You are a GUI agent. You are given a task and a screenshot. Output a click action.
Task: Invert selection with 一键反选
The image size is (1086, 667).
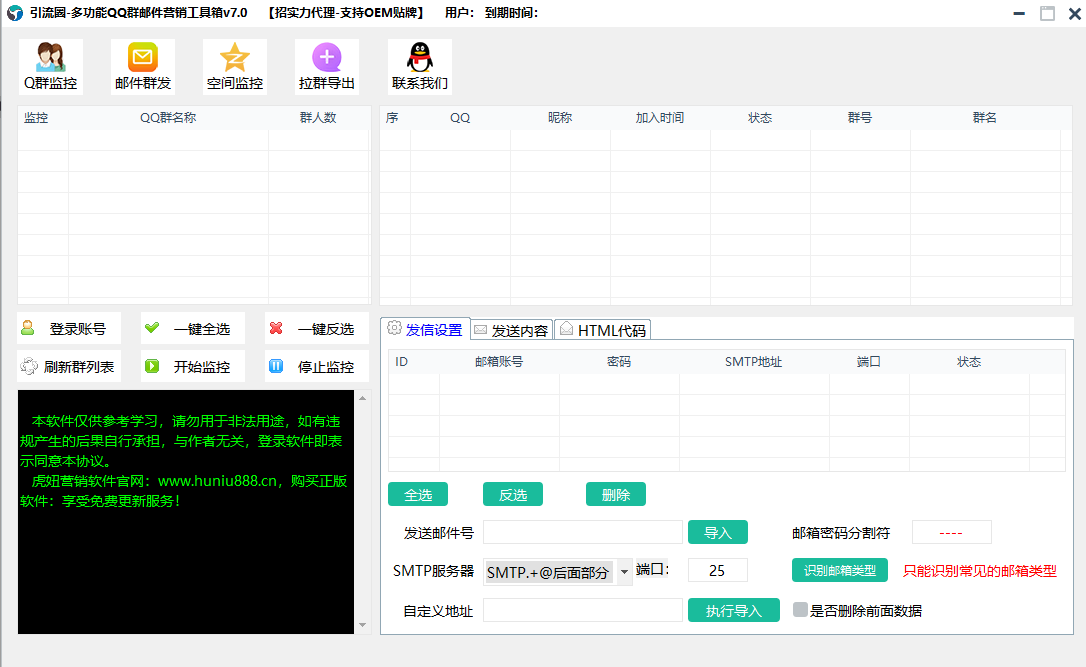click(317, 328)
